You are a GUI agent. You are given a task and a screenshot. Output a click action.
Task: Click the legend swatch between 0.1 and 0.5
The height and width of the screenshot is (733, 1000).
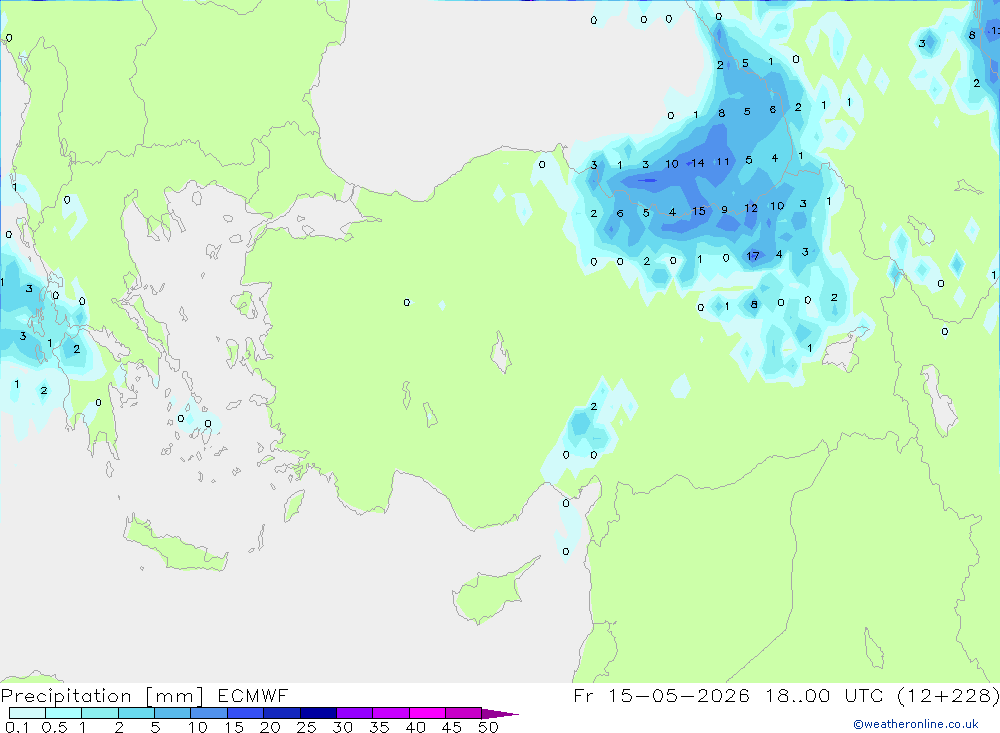[x=27, y=713]
